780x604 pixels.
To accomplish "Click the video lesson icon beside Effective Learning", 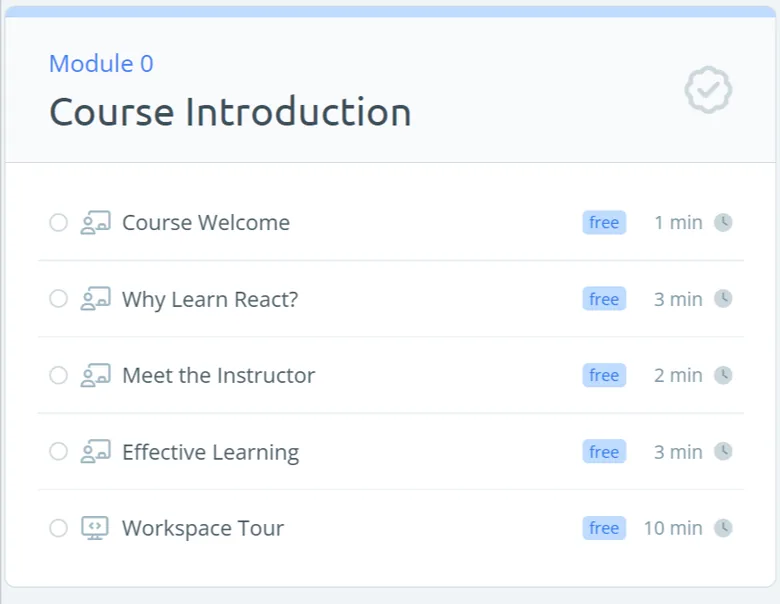I will (x=96, y=452).
